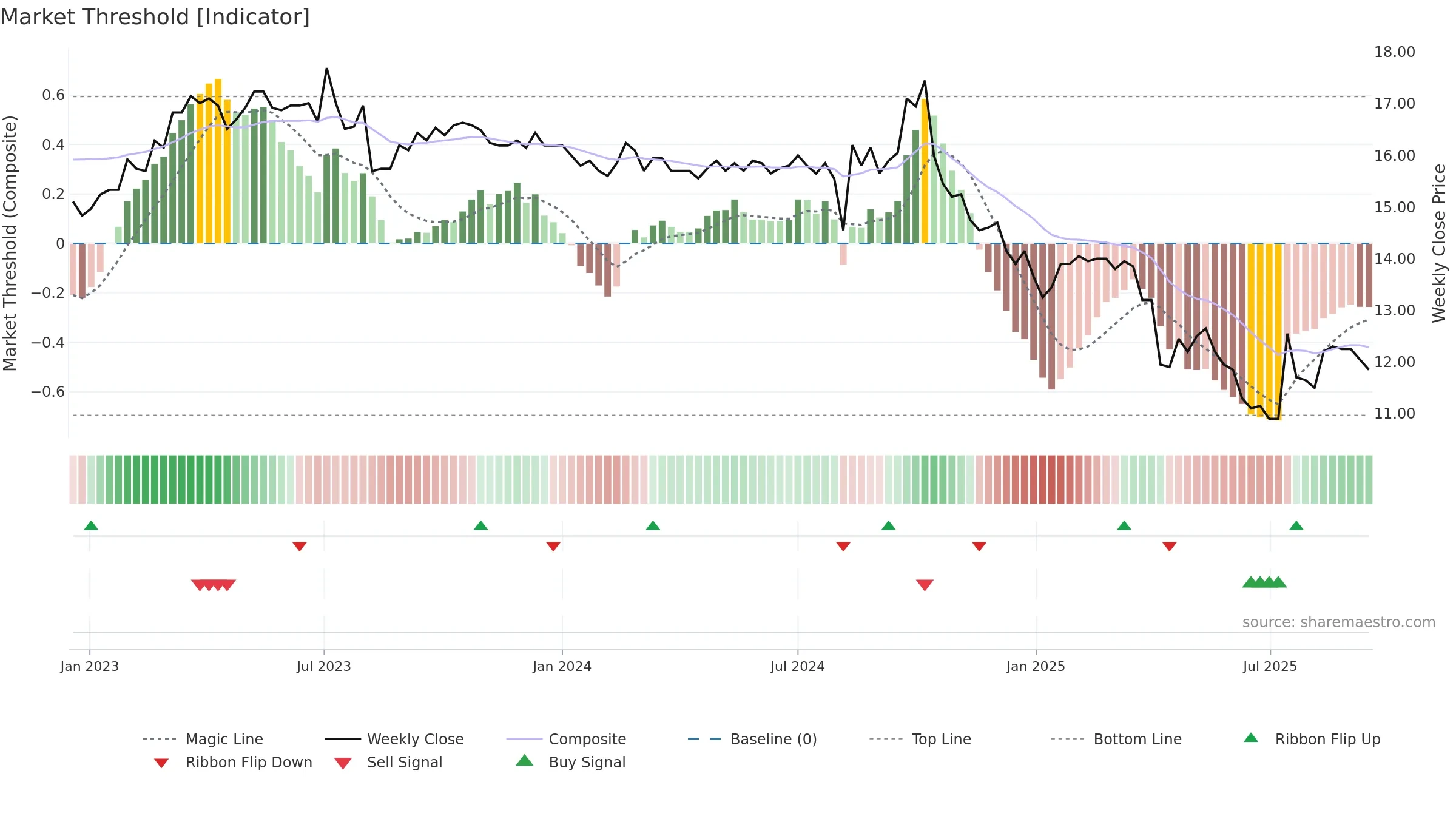Viewport: 1456px width, 819px height.
Task: Click the Jan 2023 x-axis label
Action: pyautogui.click(x=90, y=666)
